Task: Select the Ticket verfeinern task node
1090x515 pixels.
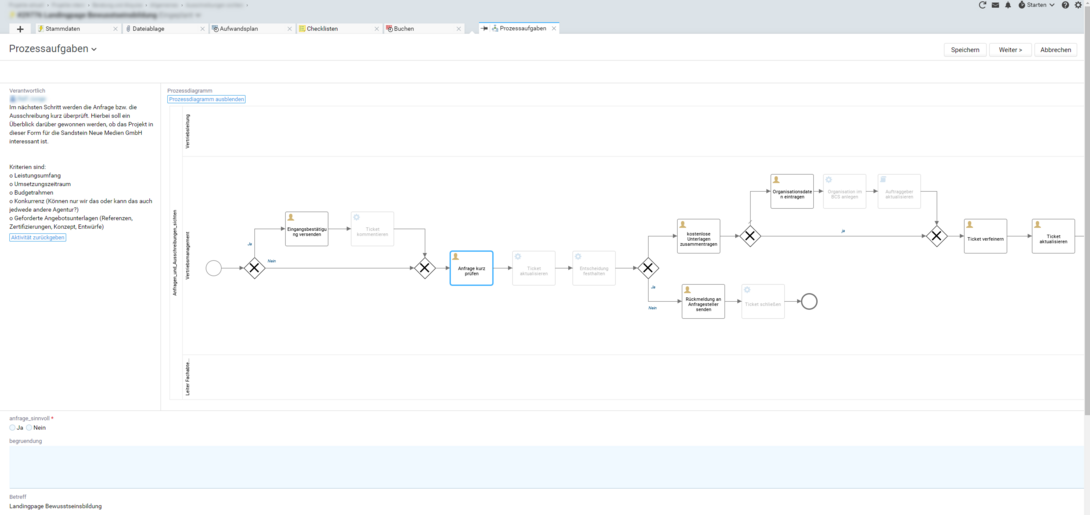Action: tap(985, 236)
